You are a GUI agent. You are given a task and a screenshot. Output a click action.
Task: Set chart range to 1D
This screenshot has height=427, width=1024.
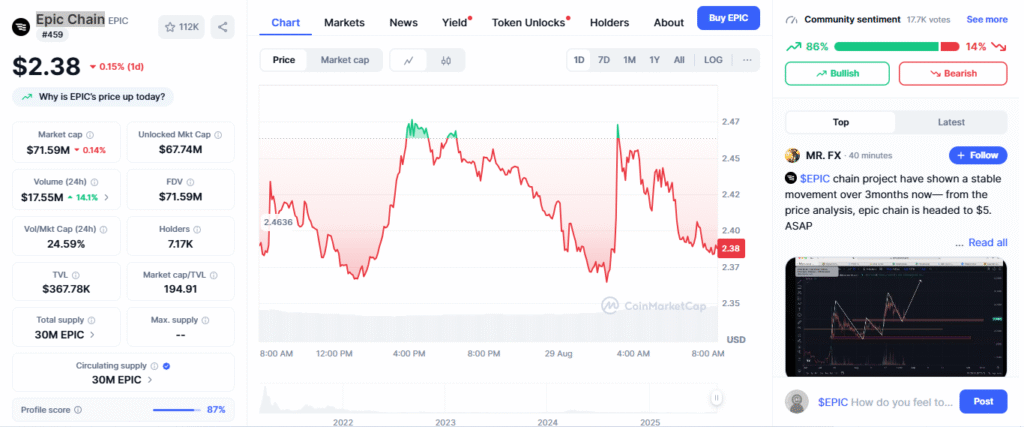[579, 60]
